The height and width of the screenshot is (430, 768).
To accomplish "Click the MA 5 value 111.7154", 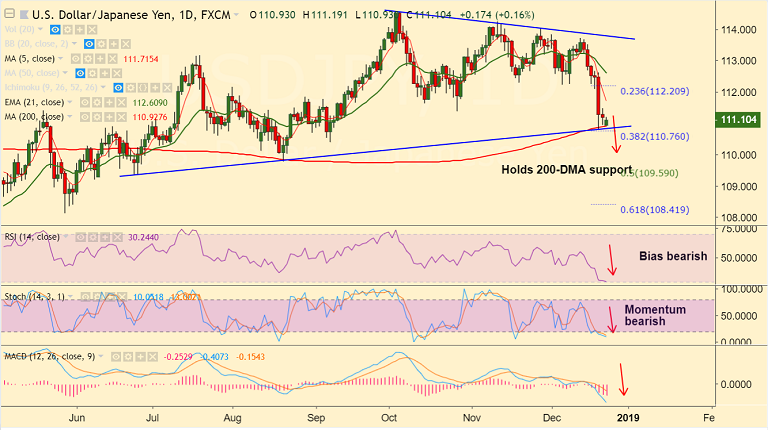I will tap(141, 59).
